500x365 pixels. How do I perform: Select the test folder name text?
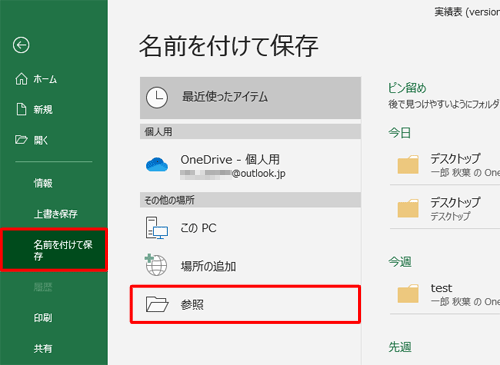[x=441, y=288]
